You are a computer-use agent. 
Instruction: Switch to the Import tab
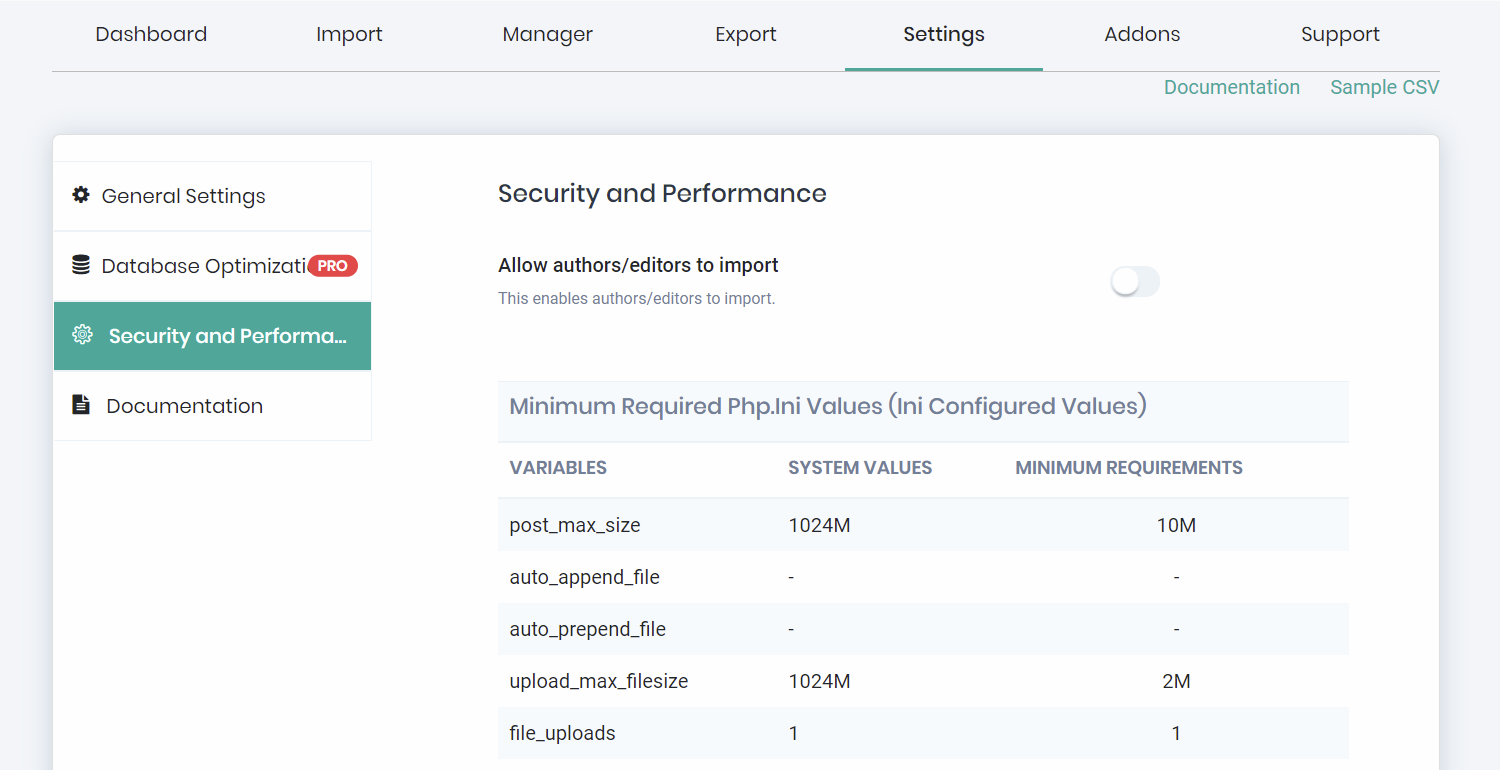349,34
